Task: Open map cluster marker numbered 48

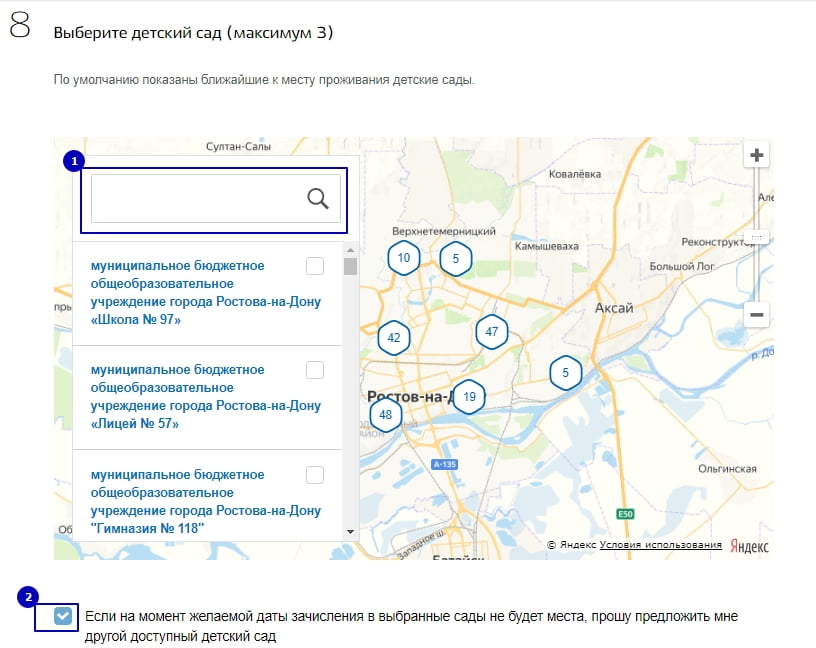Action: click(x=386, y=414)
